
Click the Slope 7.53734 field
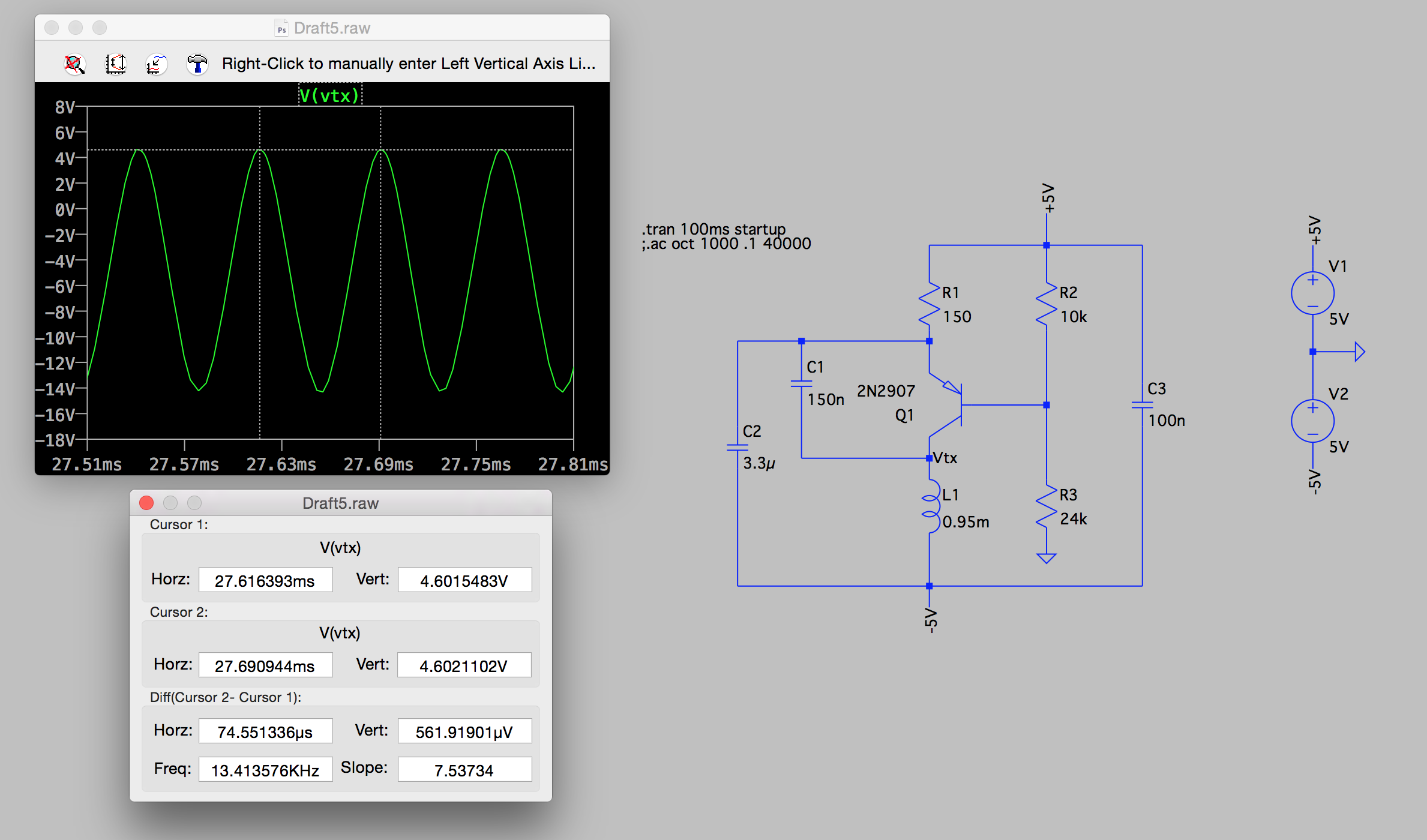464,770
